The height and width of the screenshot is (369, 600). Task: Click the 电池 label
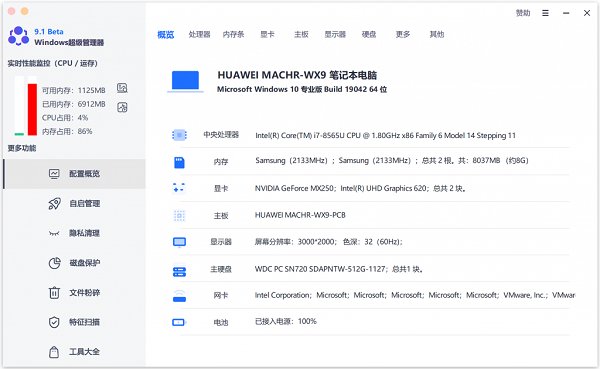click(x=221, y=323)
